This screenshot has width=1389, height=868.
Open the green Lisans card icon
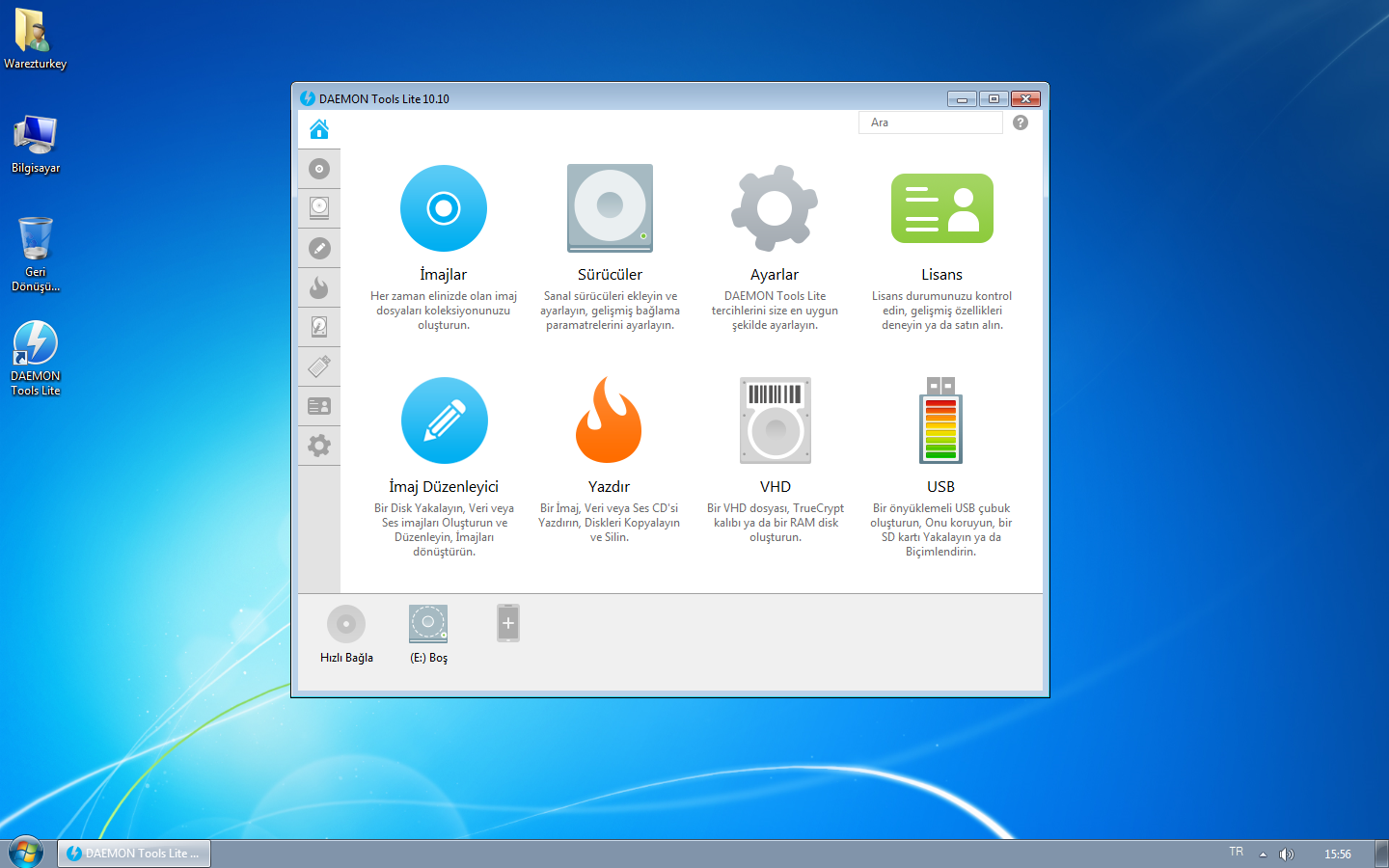tap(941, 208)
